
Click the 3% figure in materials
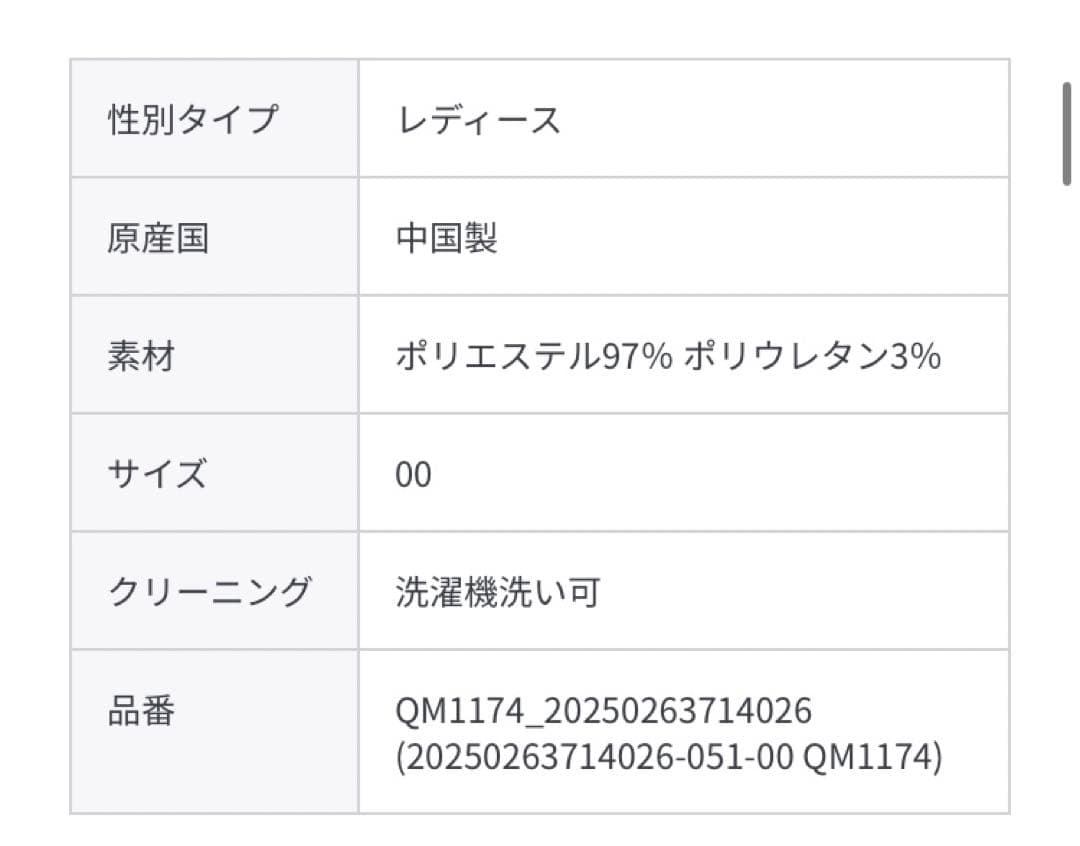tap(915, 357)
